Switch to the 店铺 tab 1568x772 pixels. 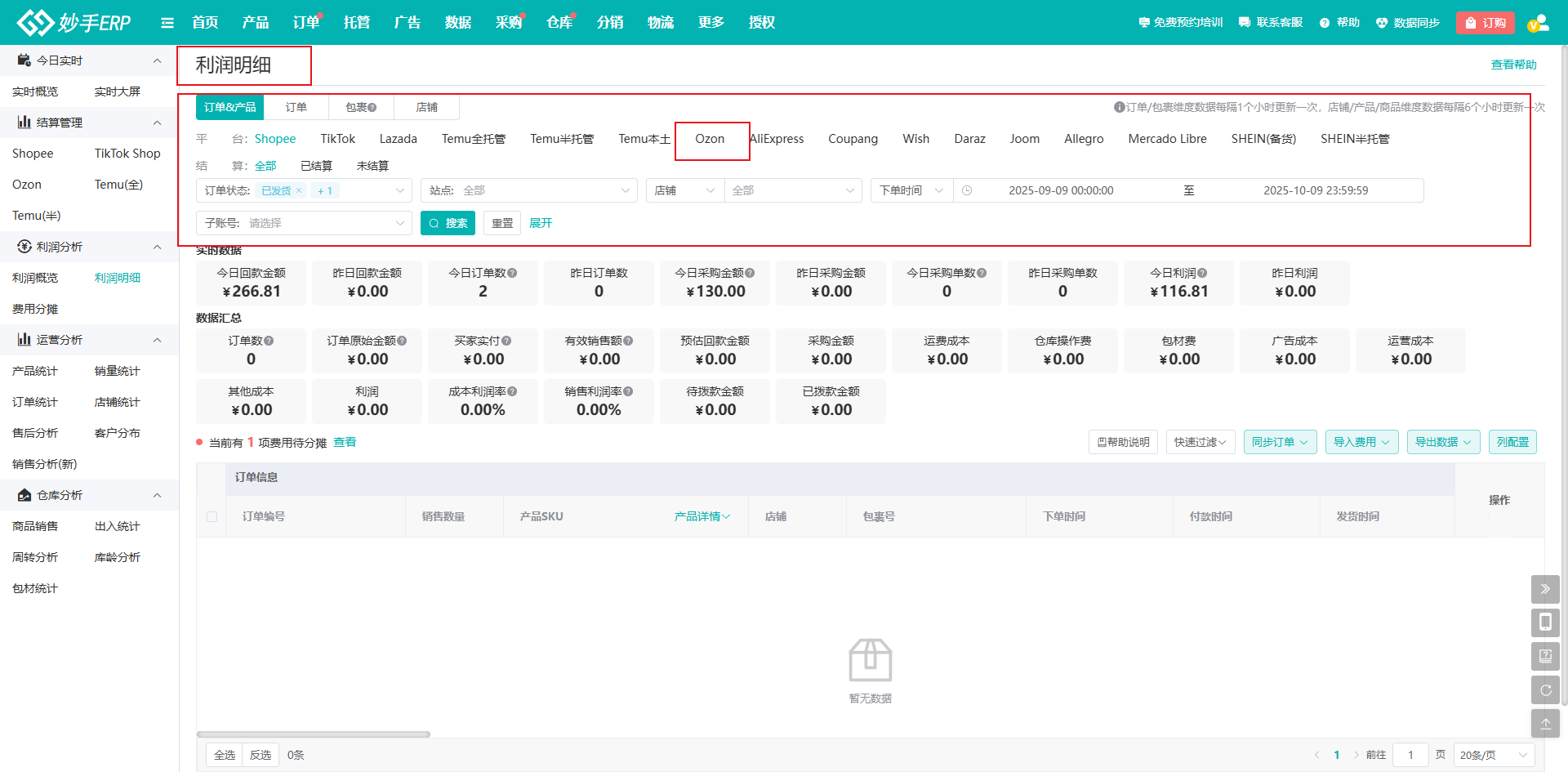(x=426, y=107)
